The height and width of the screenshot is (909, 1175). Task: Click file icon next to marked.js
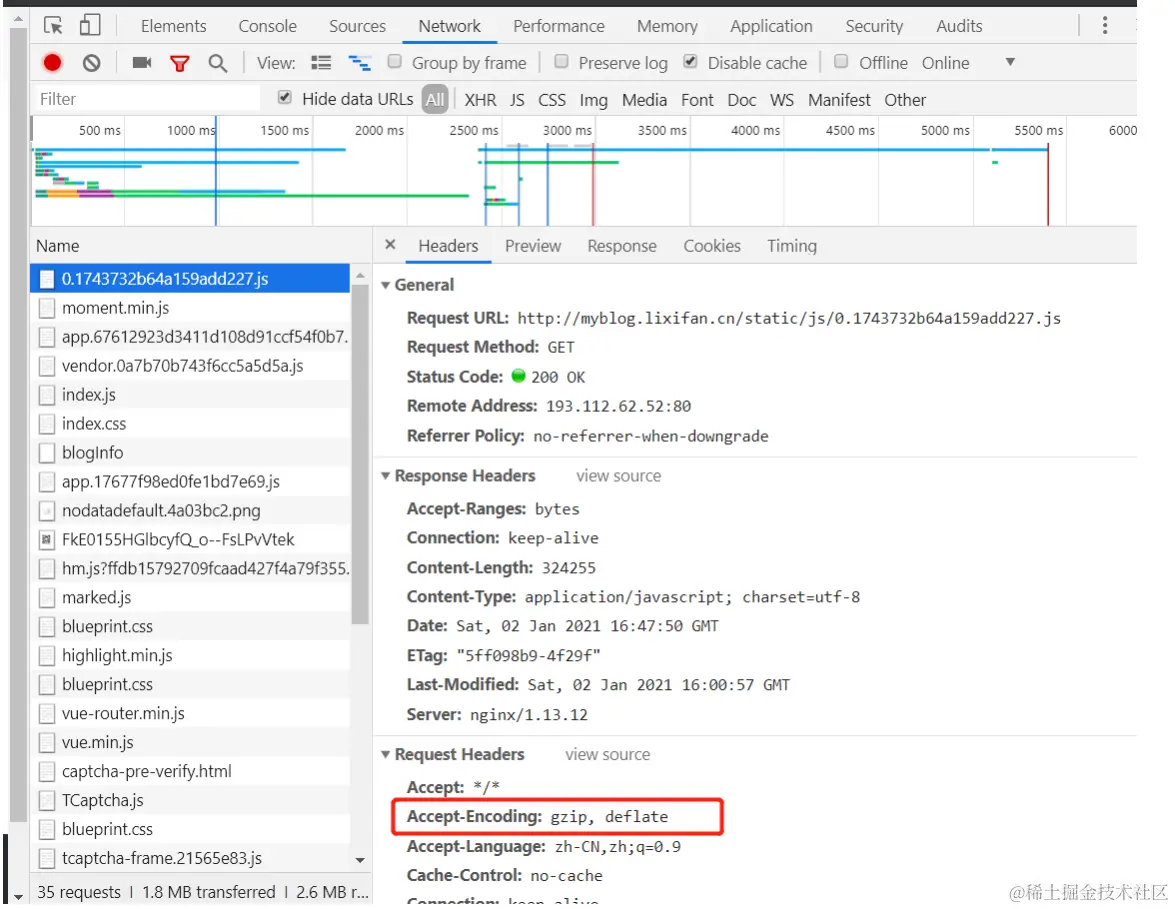click(x=46, y=598)
